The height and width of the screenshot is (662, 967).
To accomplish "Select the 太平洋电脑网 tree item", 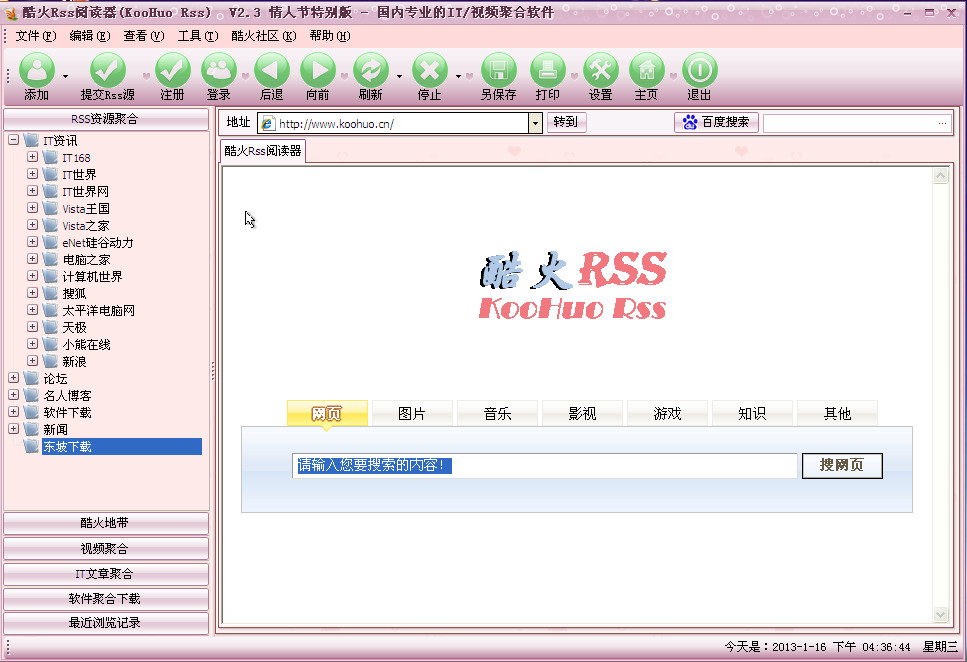I will click(98, 310).
